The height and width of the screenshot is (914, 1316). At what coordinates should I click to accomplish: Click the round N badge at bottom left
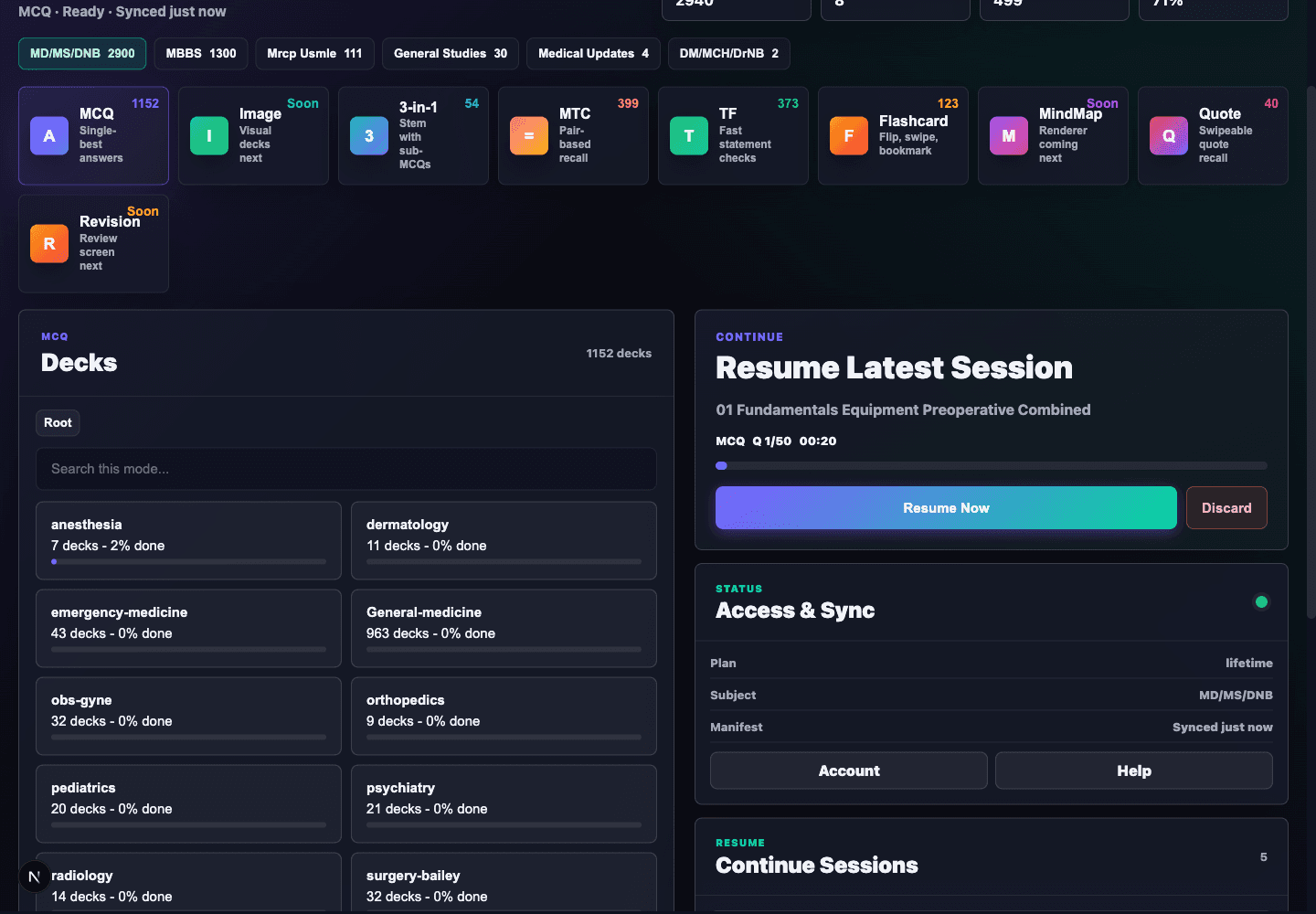coord(34,877)
